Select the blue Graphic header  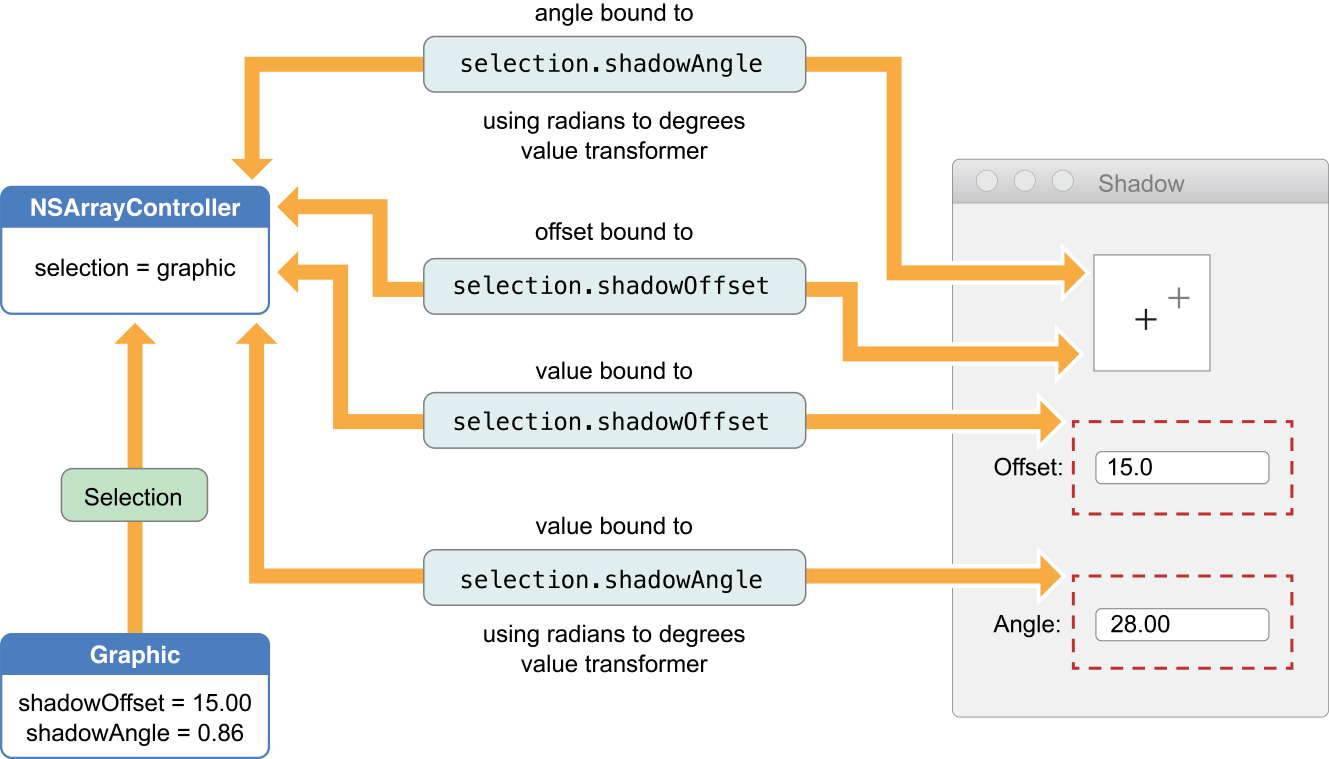[135, 655]
